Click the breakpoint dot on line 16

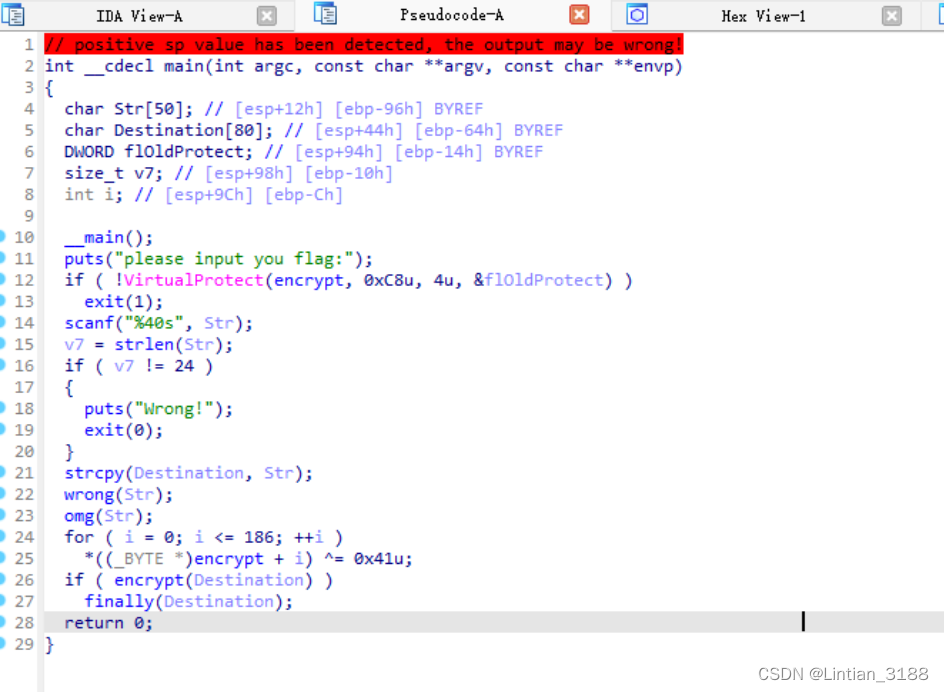(2, 365)
